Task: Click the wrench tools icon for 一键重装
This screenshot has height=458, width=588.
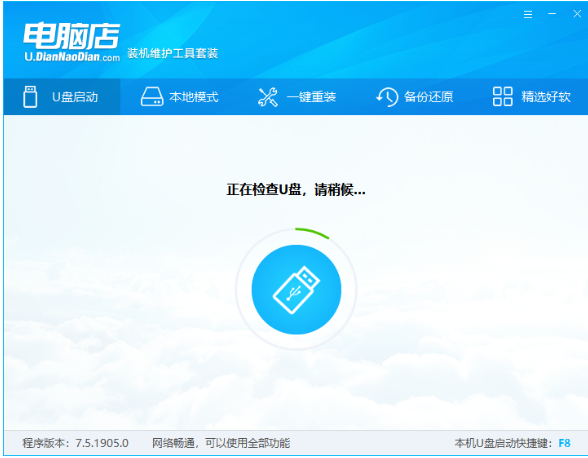Action: [x=268, y=97]
